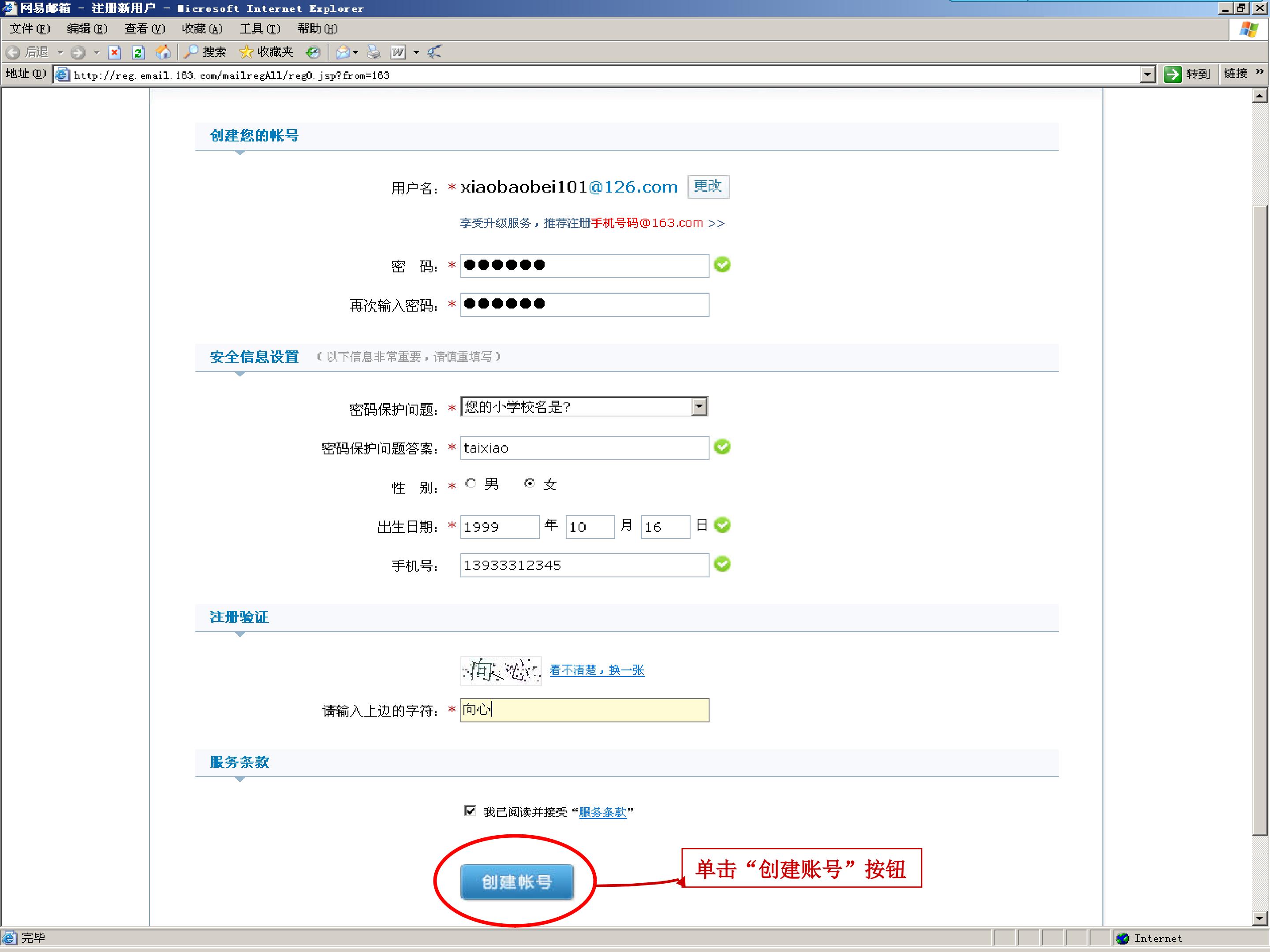The height and width of the screenshot is (952, 1270).
Task: Click the security answer field taixiao
Action: (584, 448)
